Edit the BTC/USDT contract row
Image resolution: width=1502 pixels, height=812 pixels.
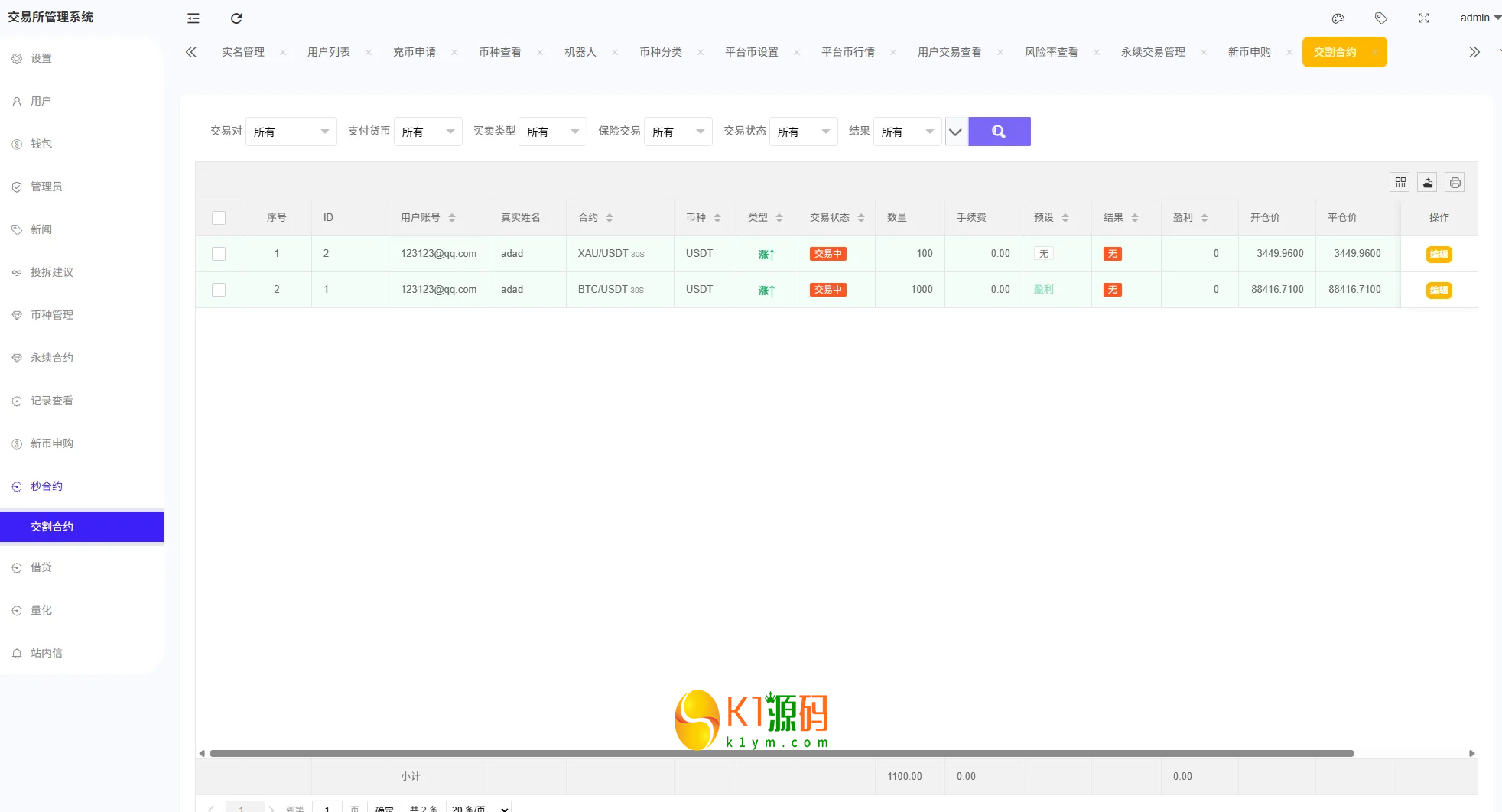(x=1439, y=290)
